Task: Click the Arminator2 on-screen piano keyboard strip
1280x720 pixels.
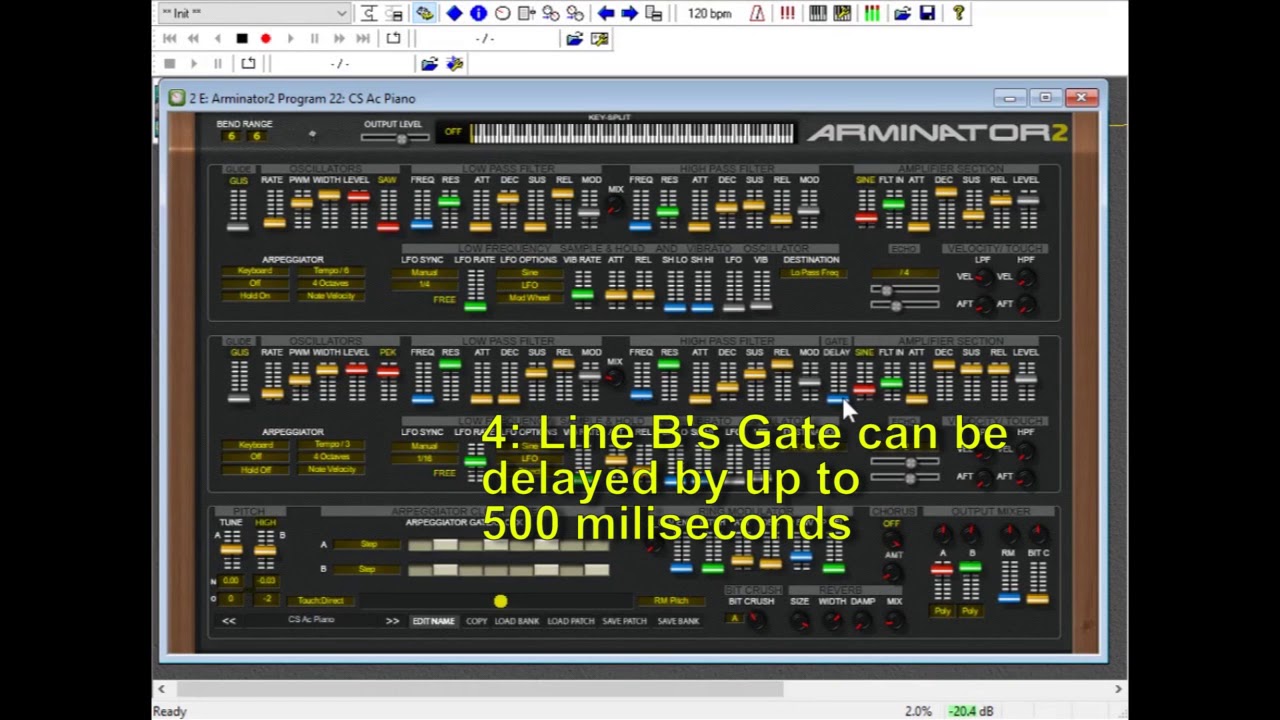Action: (x=632, y=133)
